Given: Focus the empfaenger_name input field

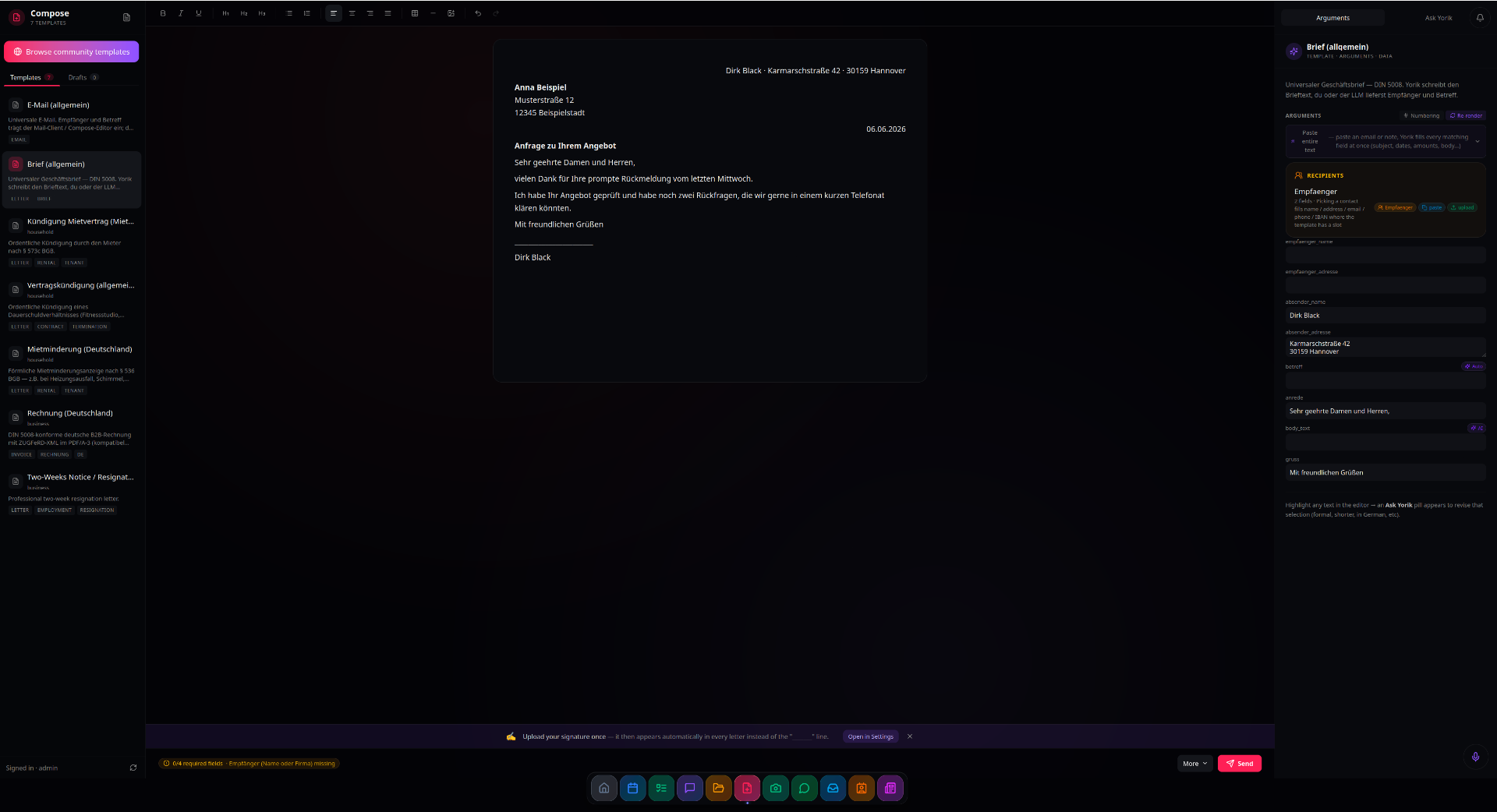Looking at the screenshot, I should coord(1386,255).
